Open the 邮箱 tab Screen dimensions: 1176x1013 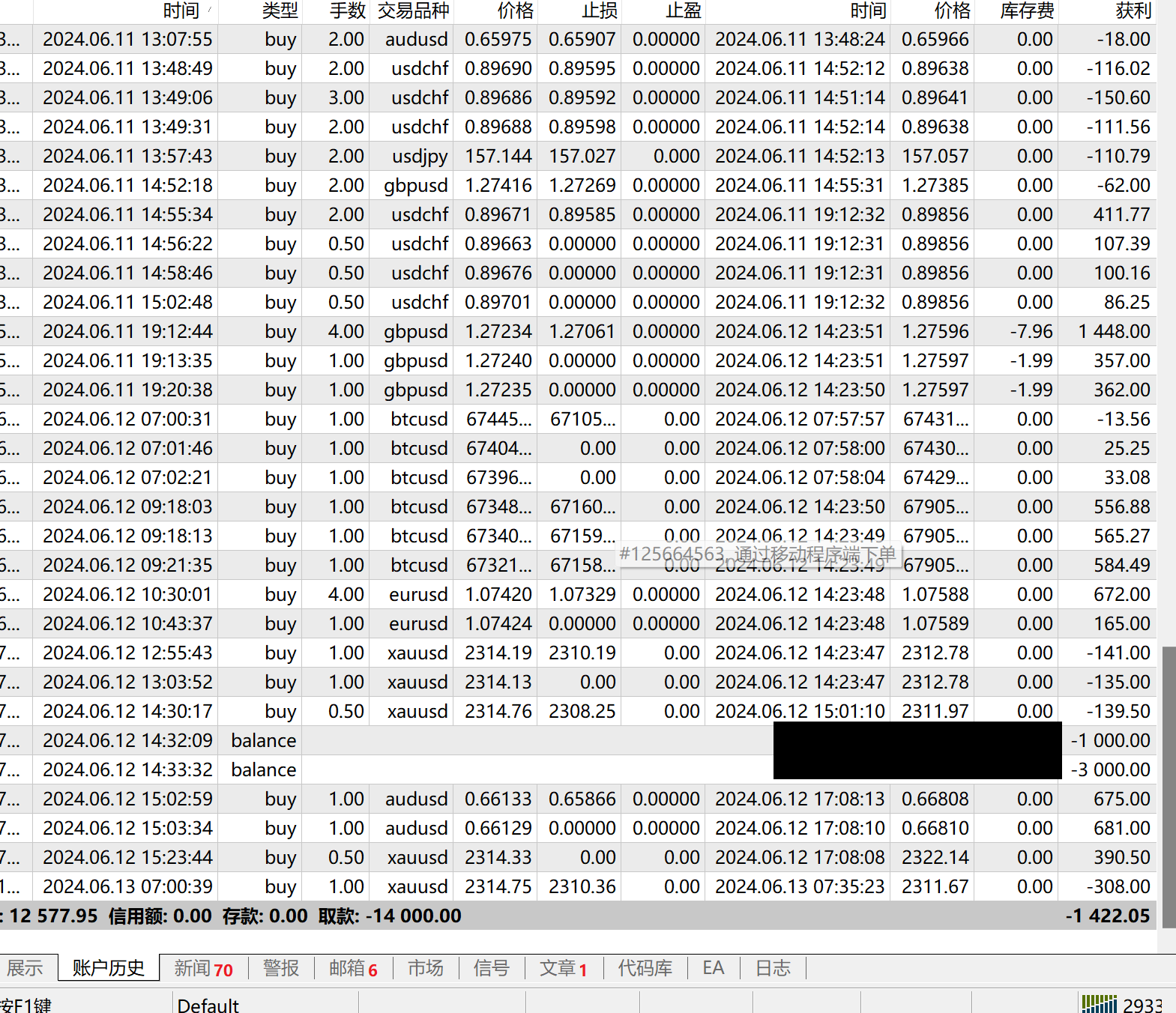352,969
